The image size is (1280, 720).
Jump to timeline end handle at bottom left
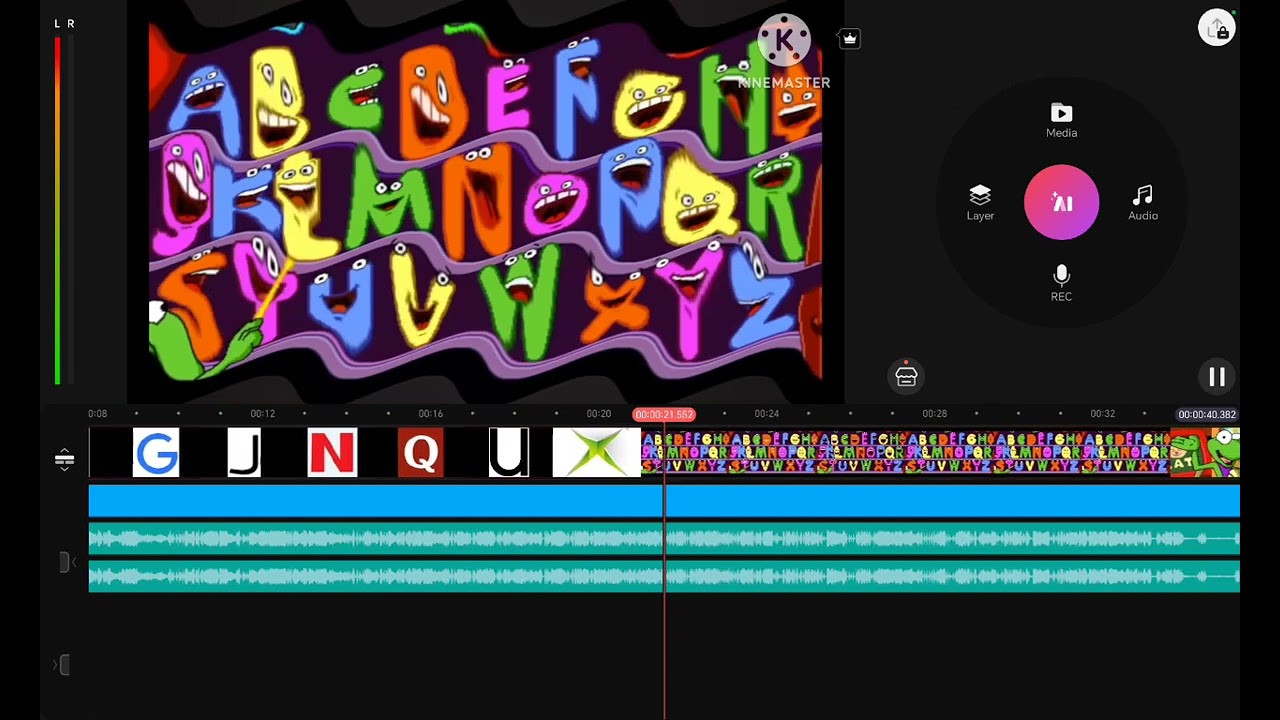62,665
